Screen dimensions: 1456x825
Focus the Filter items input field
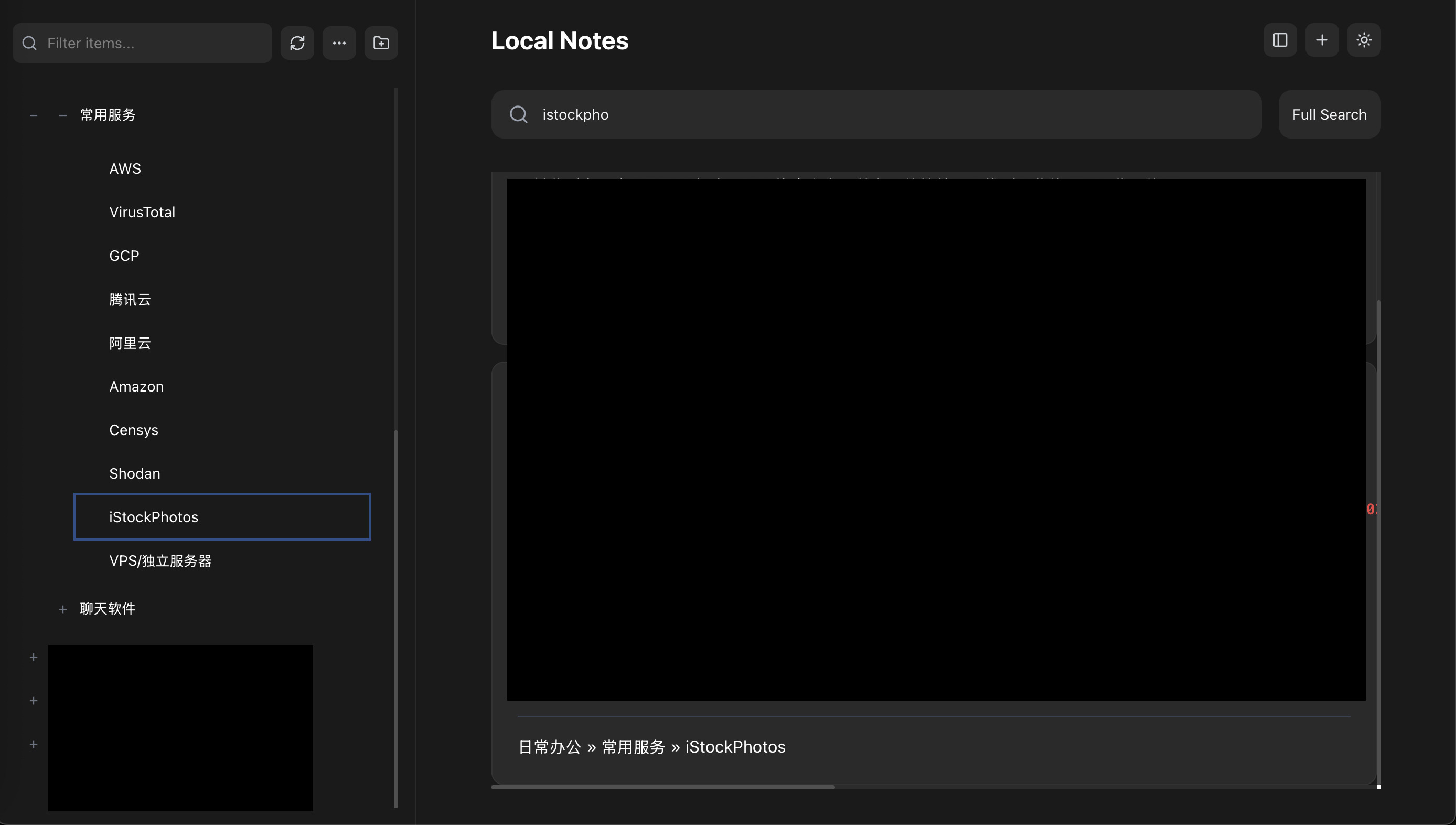point(153,43)
